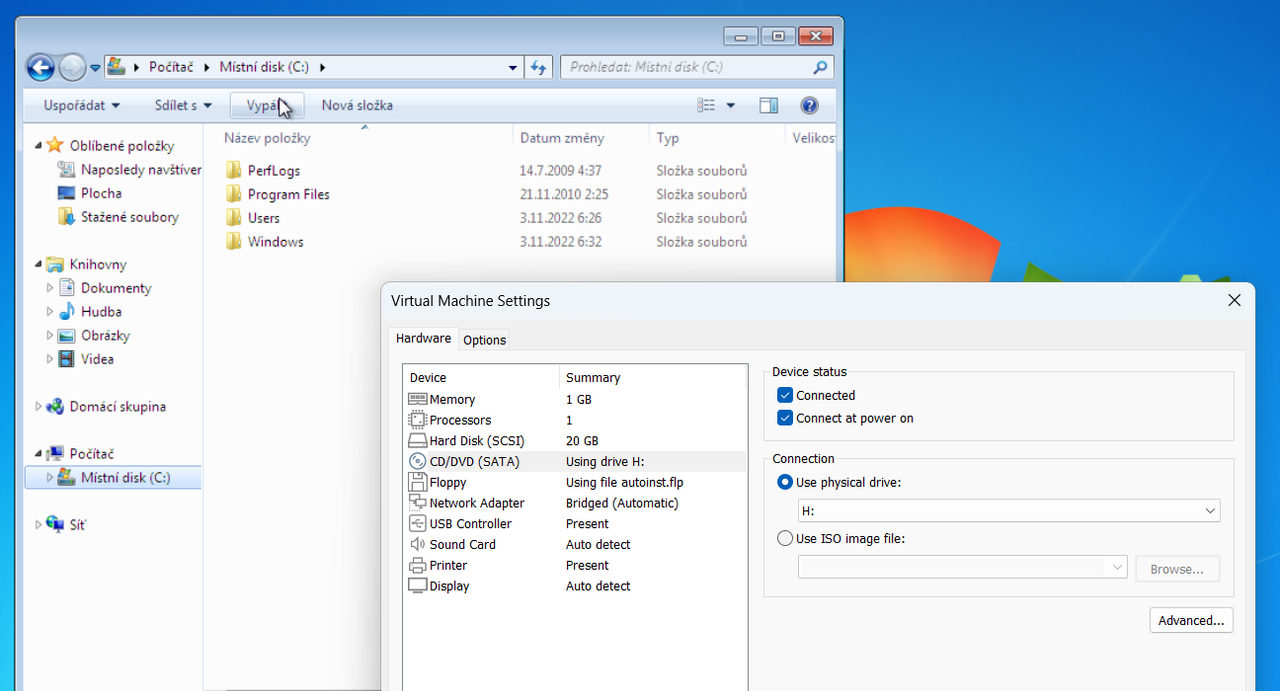
Task: Click the Advanced... button
Action: [x=1191, y=621]
